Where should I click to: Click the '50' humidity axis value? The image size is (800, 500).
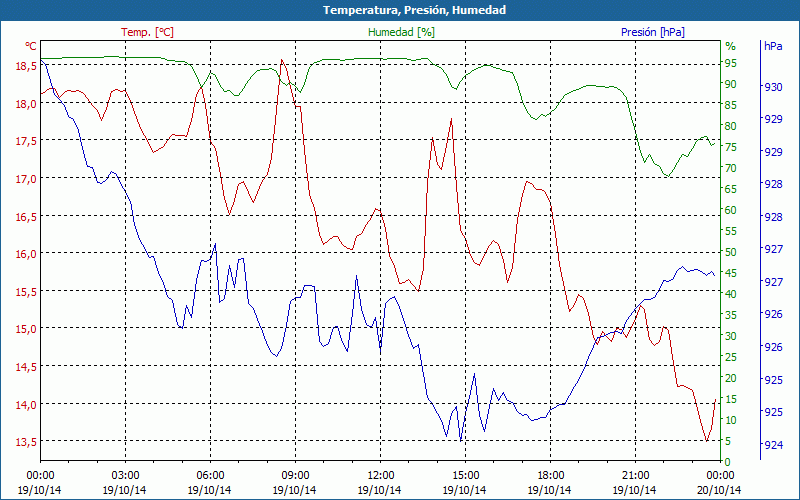point(731,252)
